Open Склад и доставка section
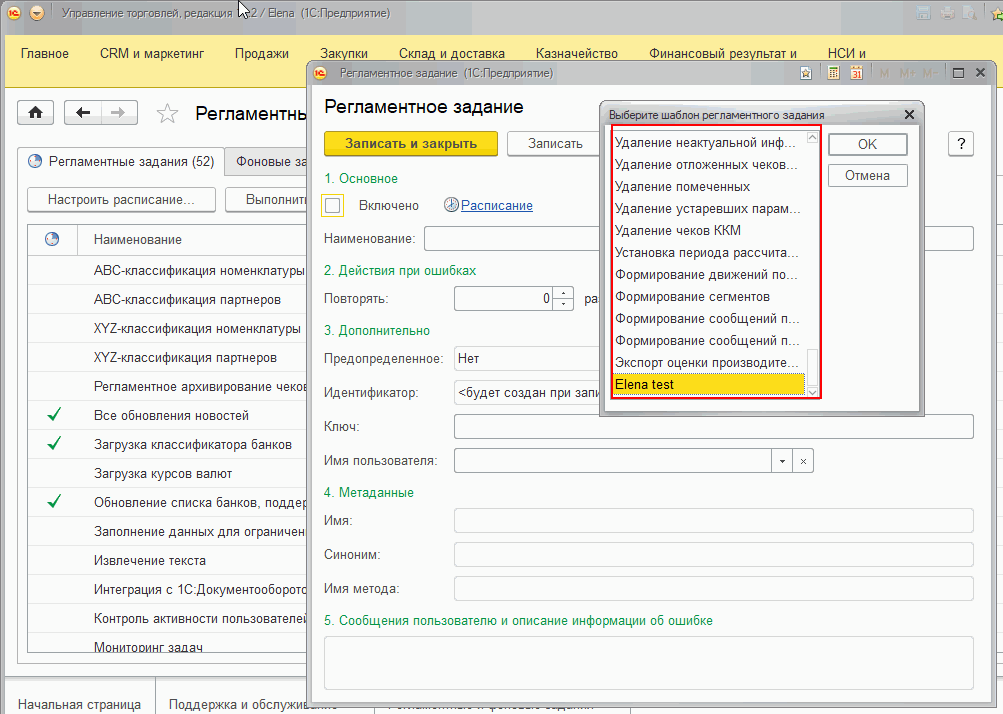The height and width of the screenshot is (714, 1003). click(x=452, y=54)
